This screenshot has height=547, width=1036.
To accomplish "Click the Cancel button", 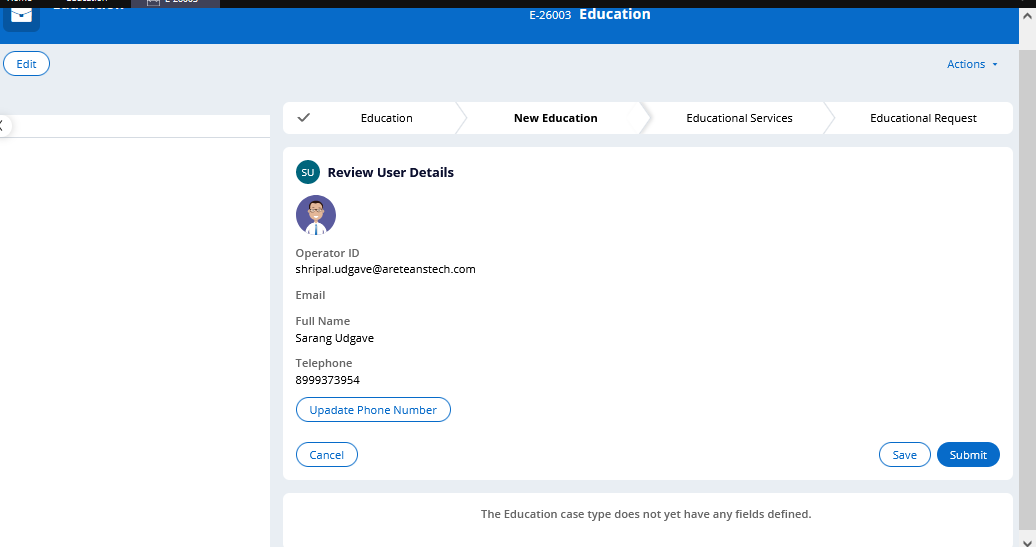I will pos(326,455).
